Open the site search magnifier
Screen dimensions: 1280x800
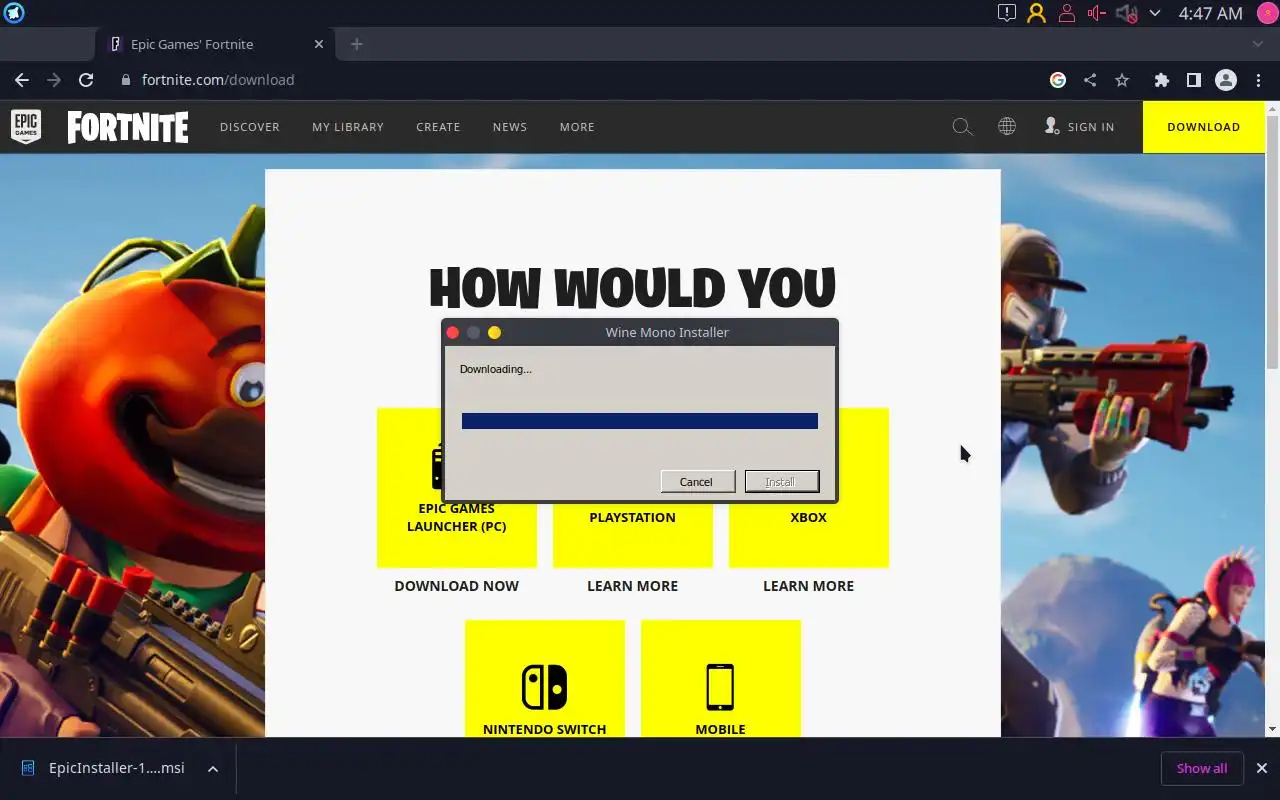click(x=962, y=127)
